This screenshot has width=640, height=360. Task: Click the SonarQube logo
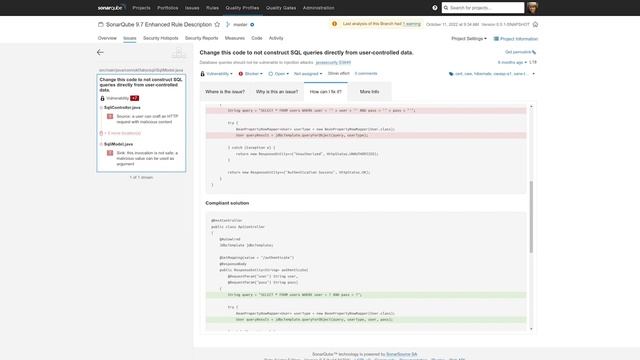(x=111, y=8)
